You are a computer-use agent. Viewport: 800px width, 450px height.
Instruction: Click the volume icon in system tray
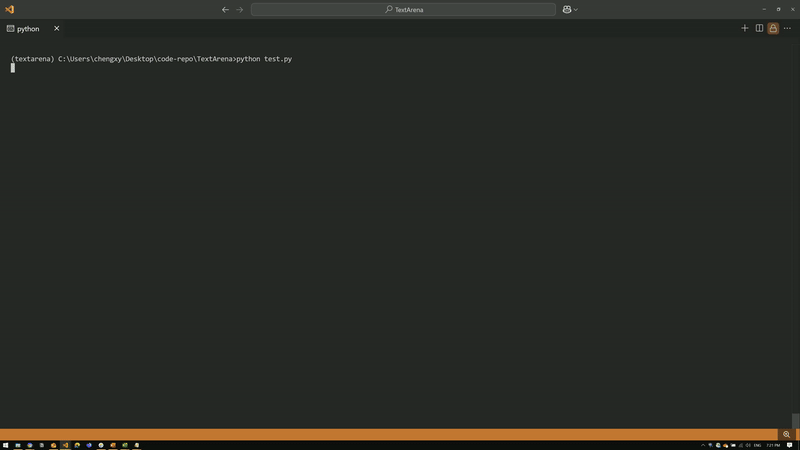(747, 445)
